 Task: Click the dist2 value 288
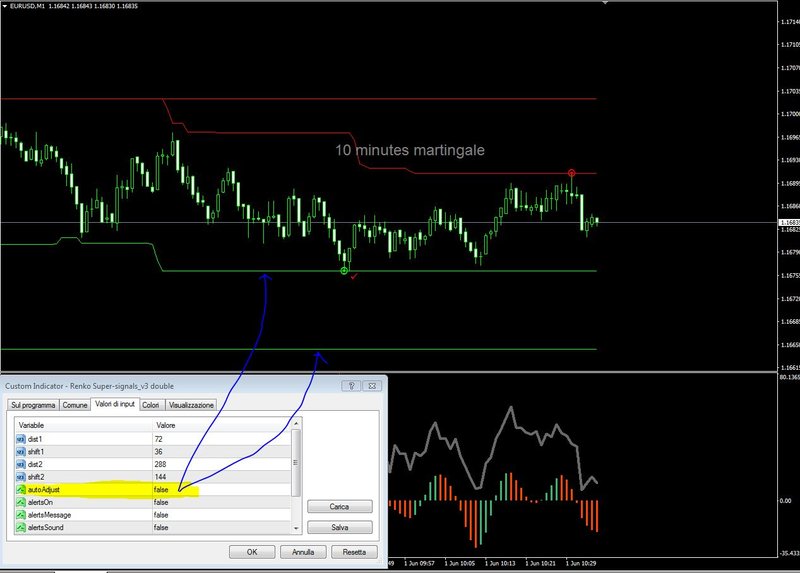[160, 464]
